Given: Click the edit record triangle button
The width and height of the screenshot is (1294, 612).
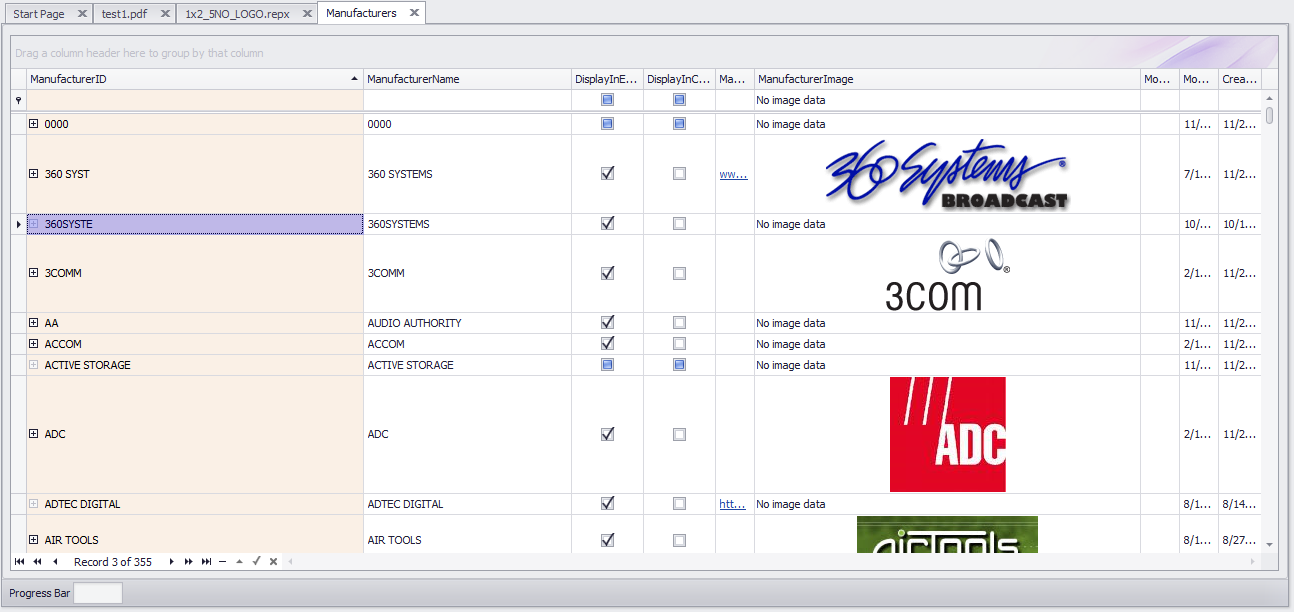Looking at the screenshot, I should [x=239, y=562].
